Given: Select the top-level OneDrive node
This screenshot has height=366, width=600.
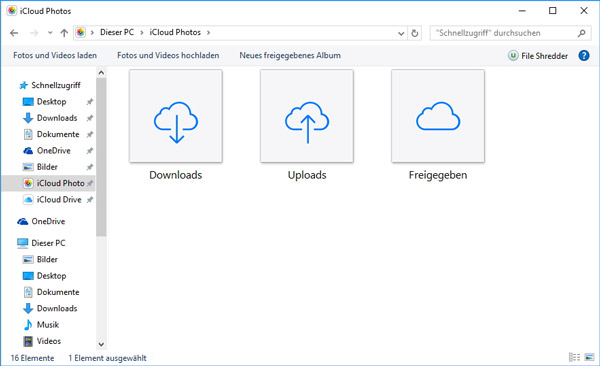Looking at the screenshot, I should pos(48,221).
